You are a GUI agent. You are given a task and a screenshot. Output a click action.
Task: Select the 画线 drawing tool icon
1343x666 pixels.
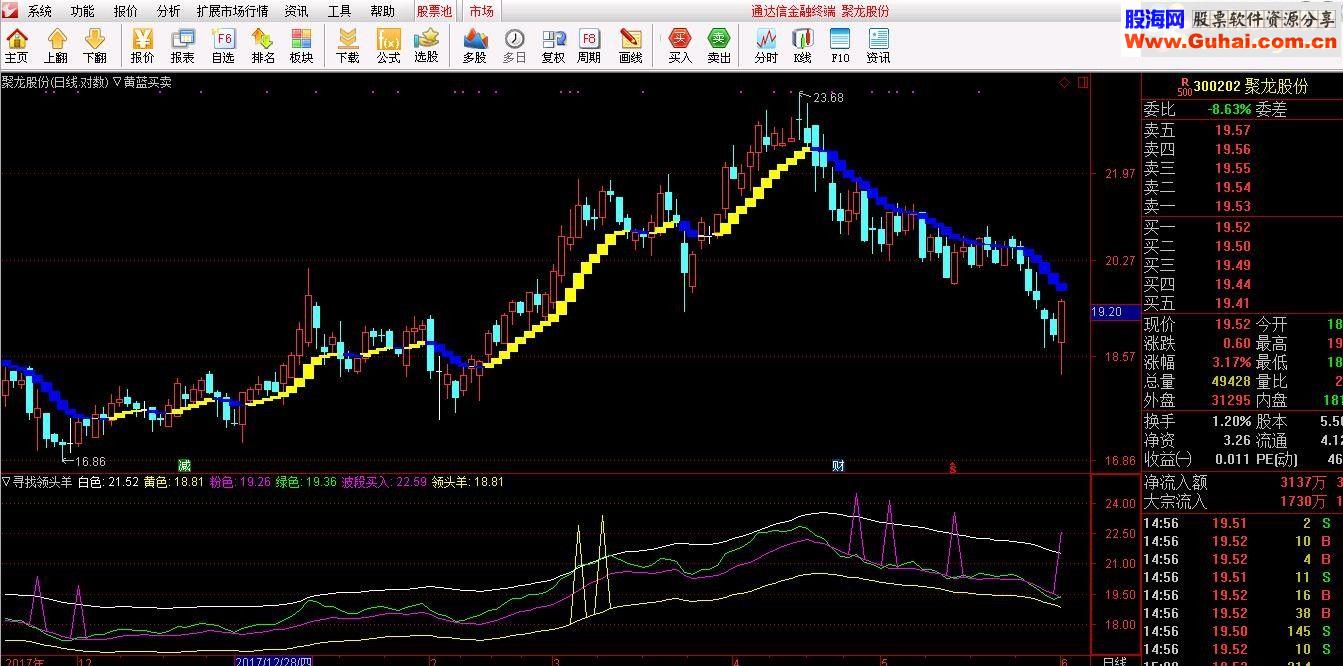[x=631, y=46]
